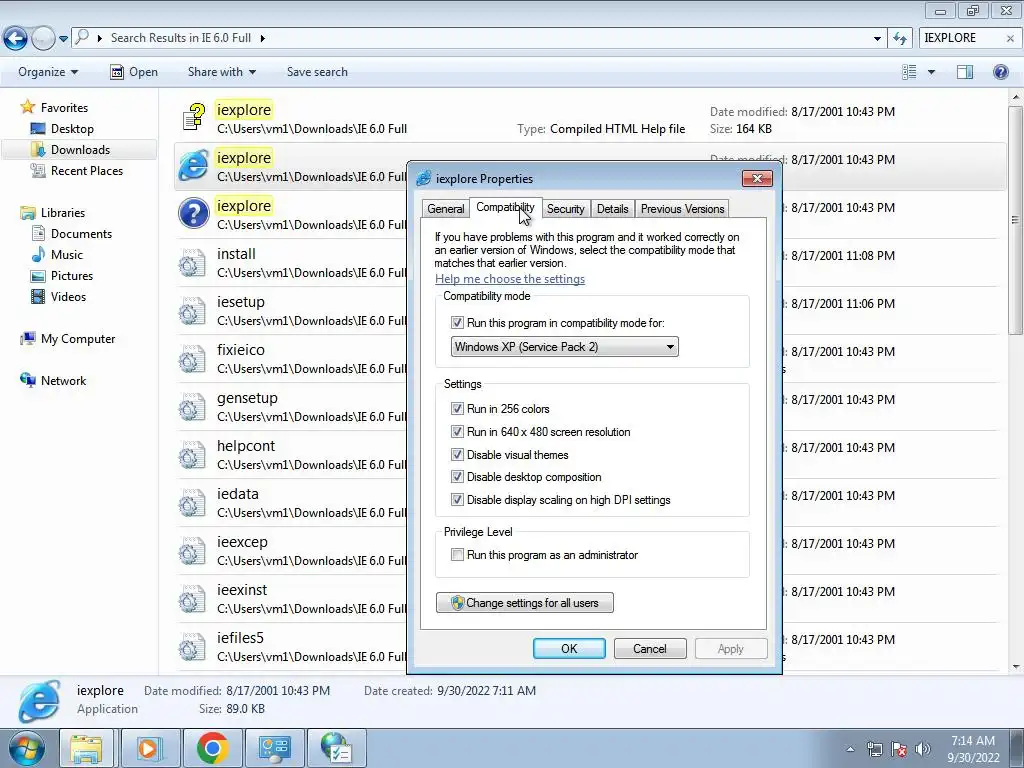
Task: Select the ieexinst file icon
Action: pyautogui.click(x=192, y=599)
